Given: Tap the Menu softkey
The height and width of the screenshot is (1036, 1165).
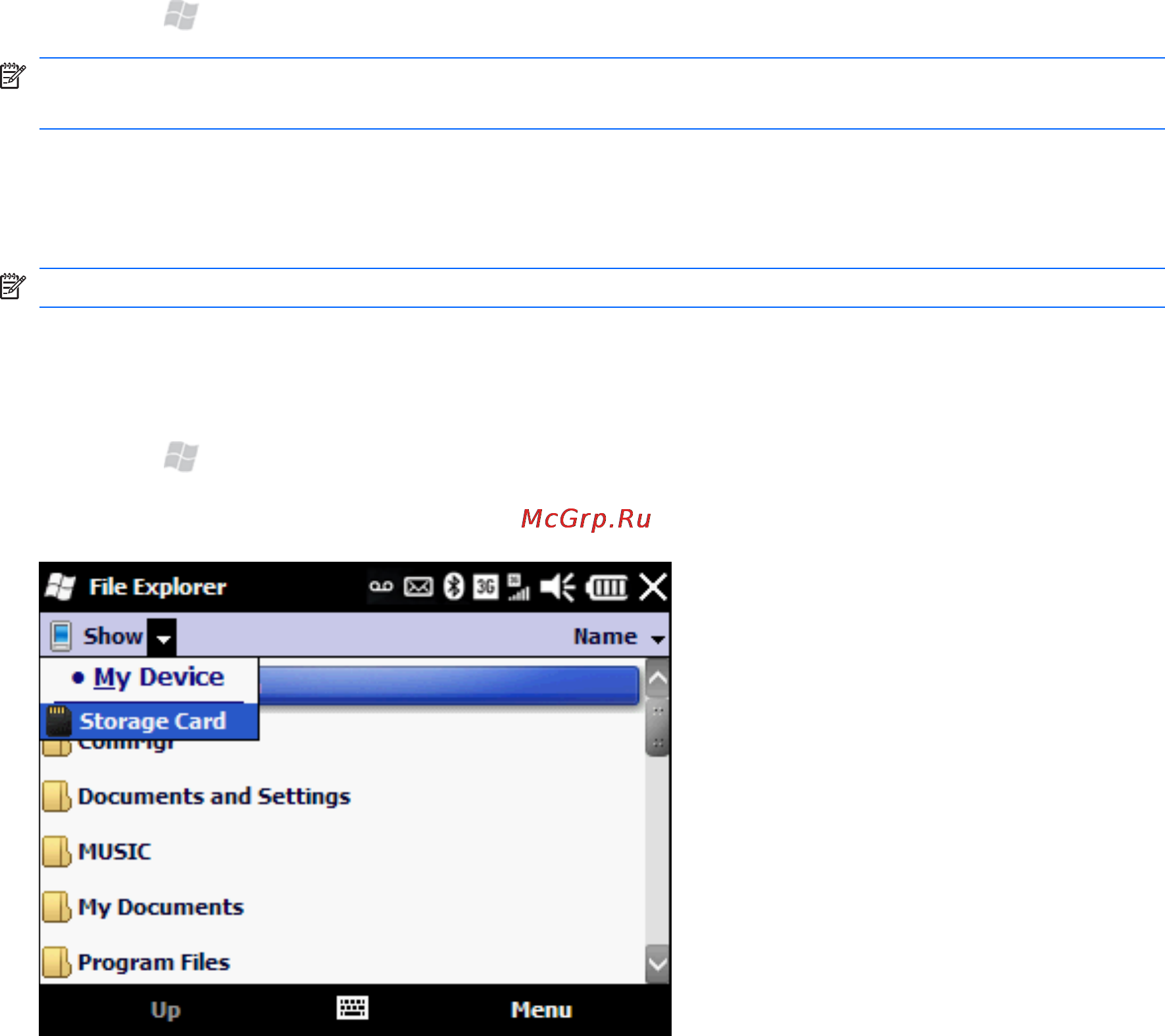Looking at the screenshot, I should 541,1010.
